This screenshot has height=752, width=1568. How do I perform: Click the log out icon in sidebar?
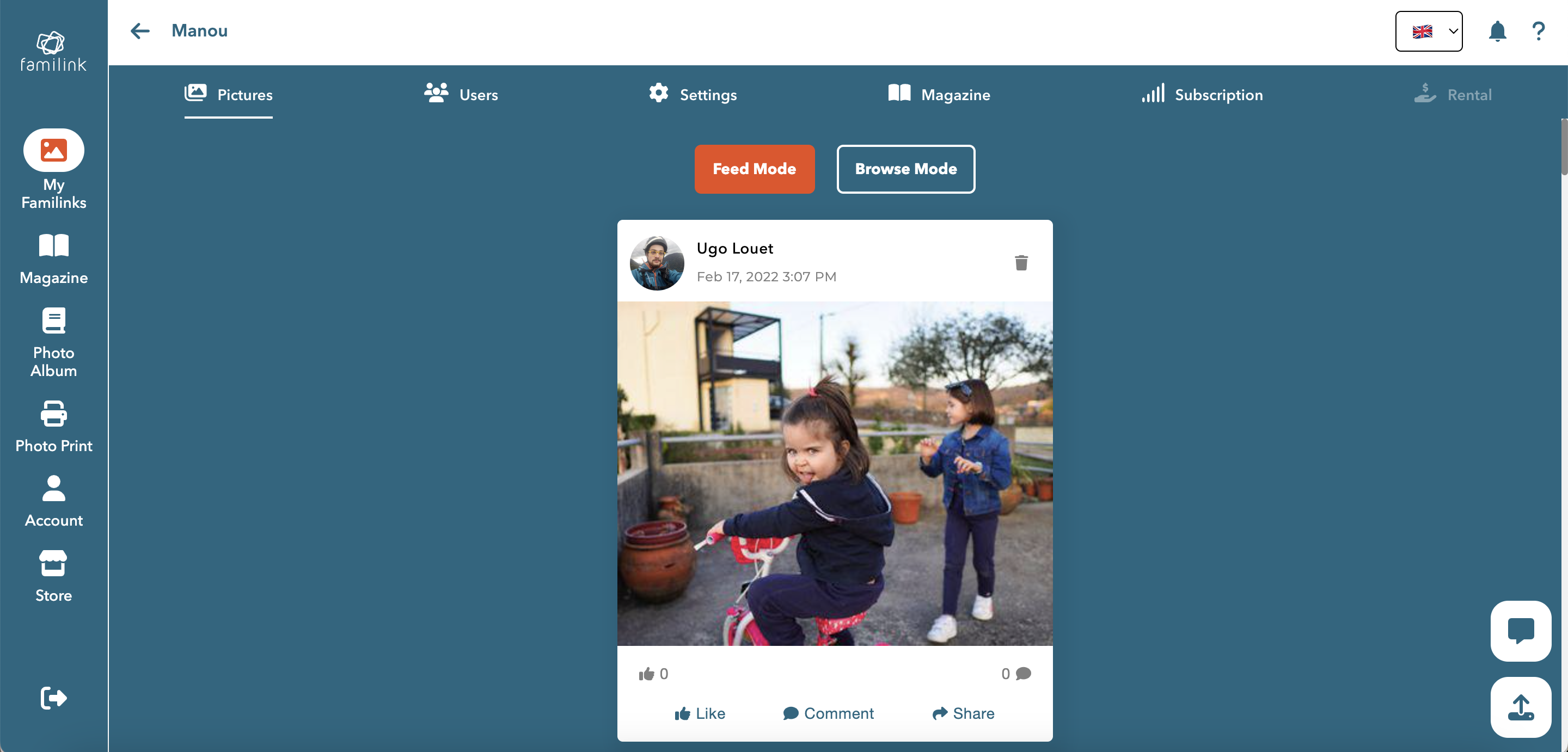(x=53, y=697)
